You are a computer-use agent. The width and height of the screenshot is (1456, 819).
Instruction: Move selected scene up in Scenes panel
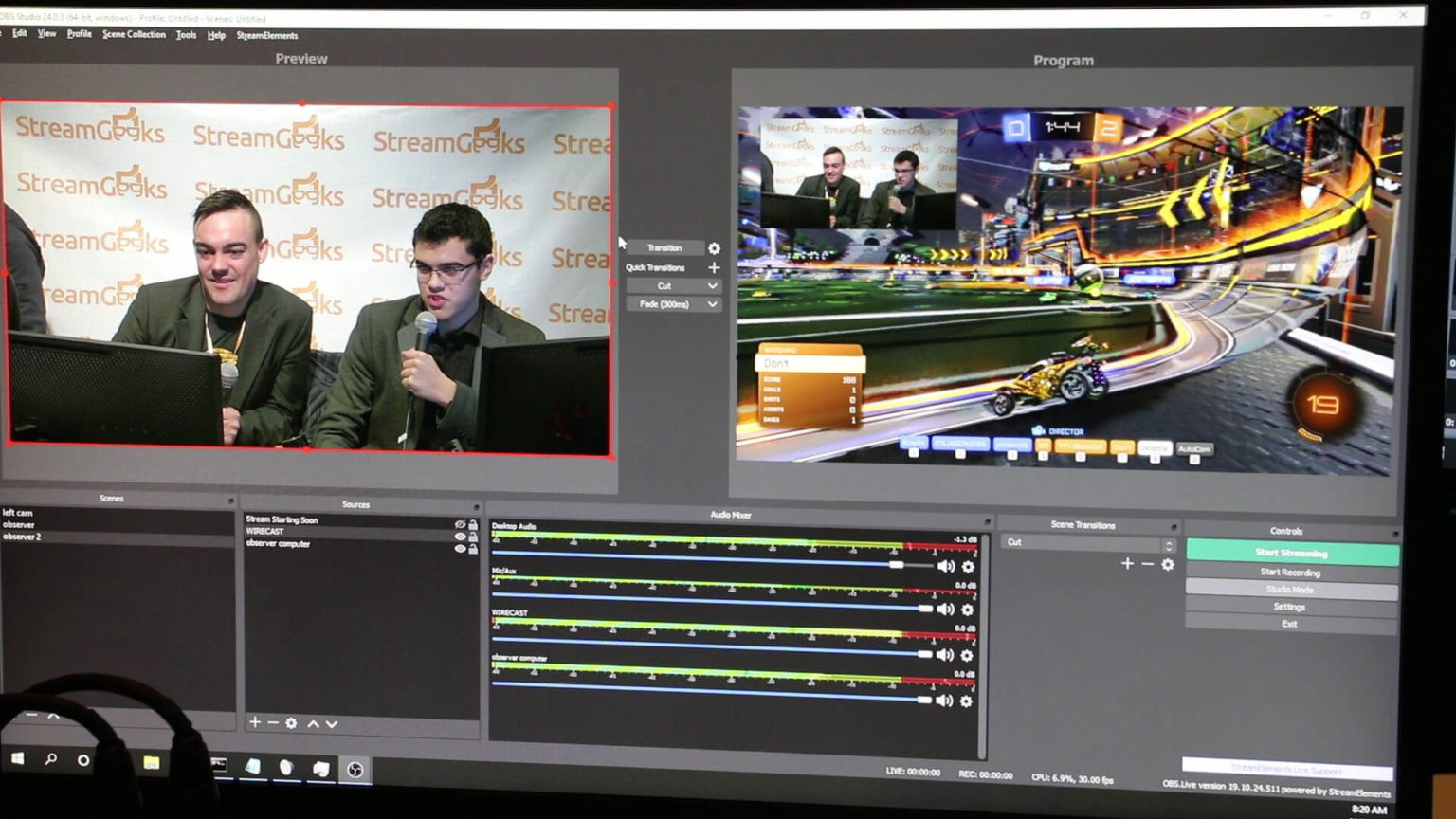click(54, 715)
